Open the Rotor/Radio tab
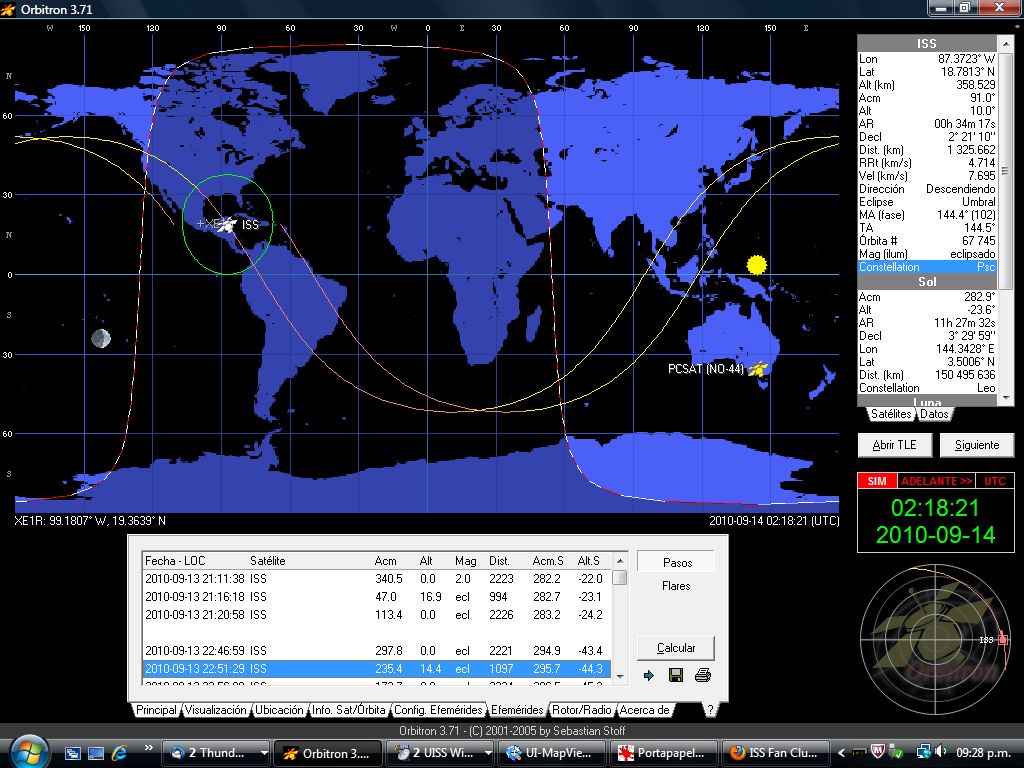Viewport: 1024px width, 768px height. (x=582, y=710)
